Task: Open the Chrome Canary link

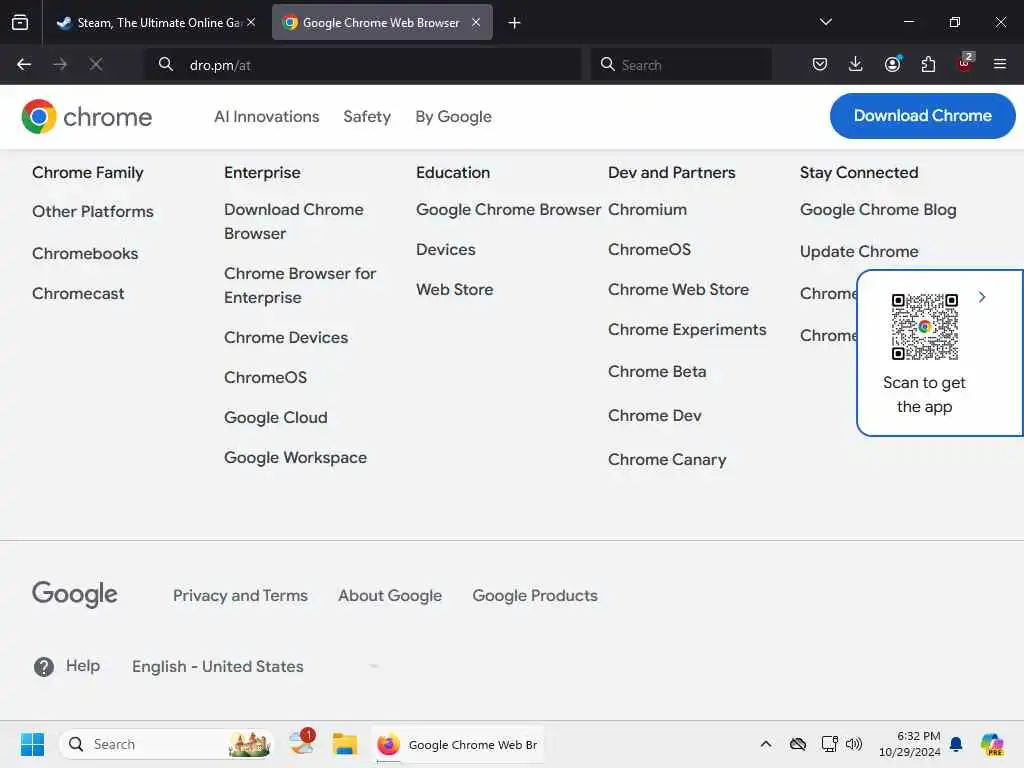Action: click(x=667, y=460)
